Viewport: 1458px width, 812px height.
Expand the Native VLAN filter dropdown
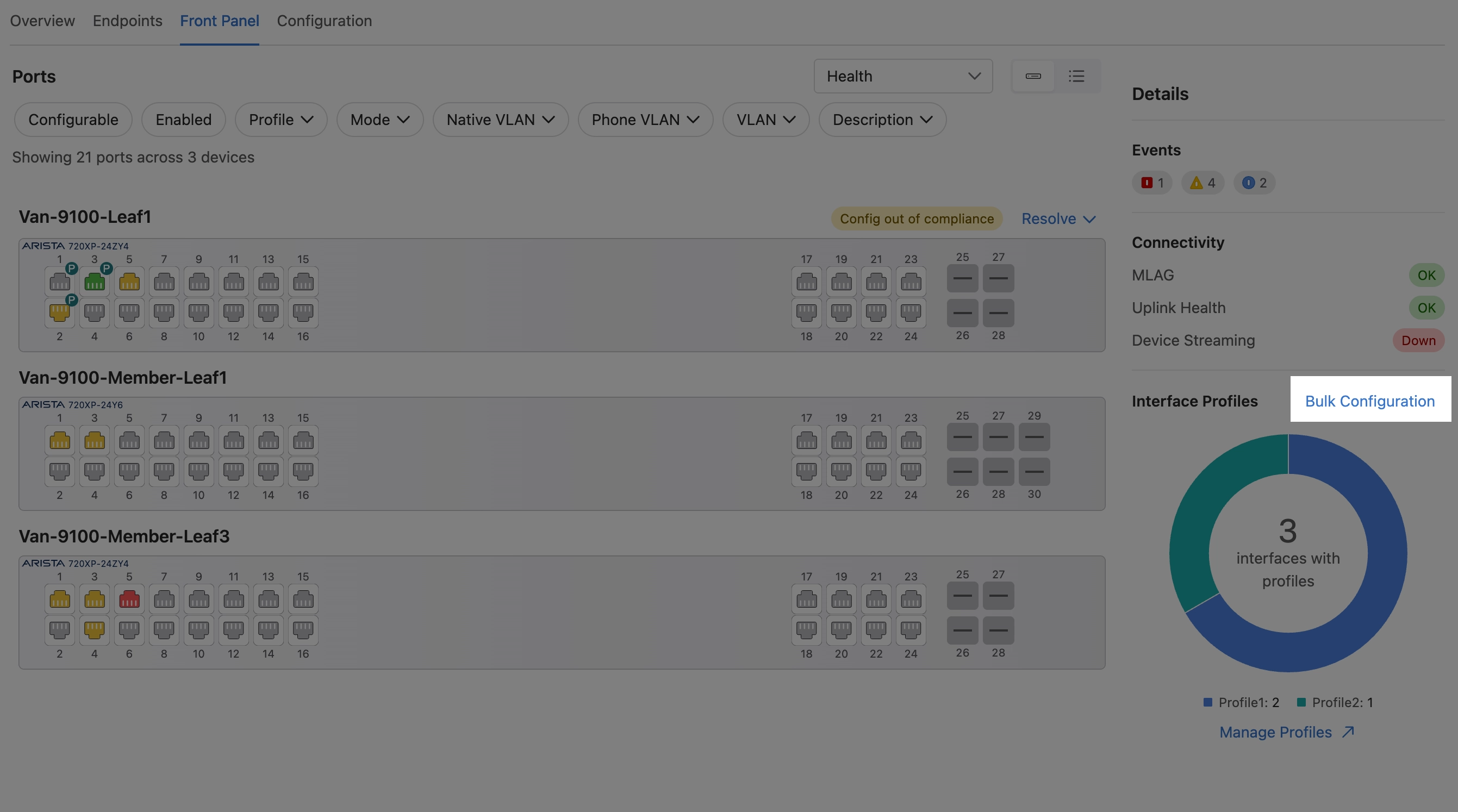click(x=500, y=120)
